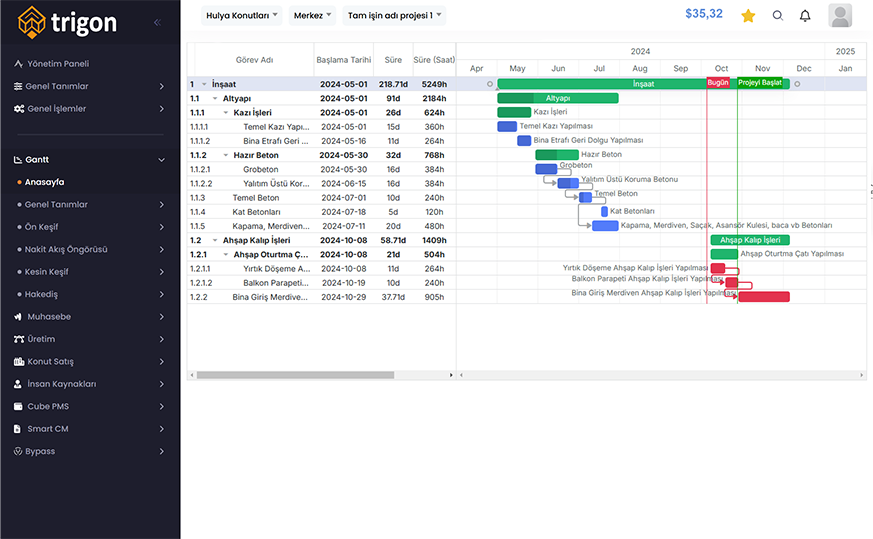The width and height of the screenshot is (873, 539).
Task: Click the Yönetim Paneli icon
Action: click(x=18, y=63)
